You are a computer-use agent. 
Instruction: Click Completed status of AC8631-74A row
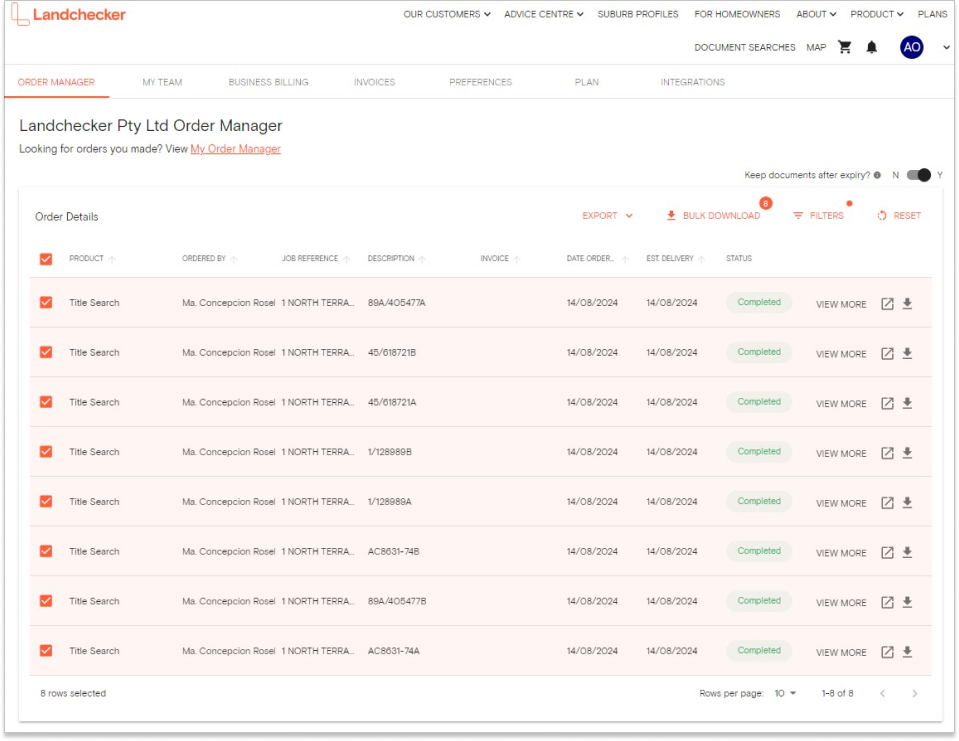click(x=759, y=651)
